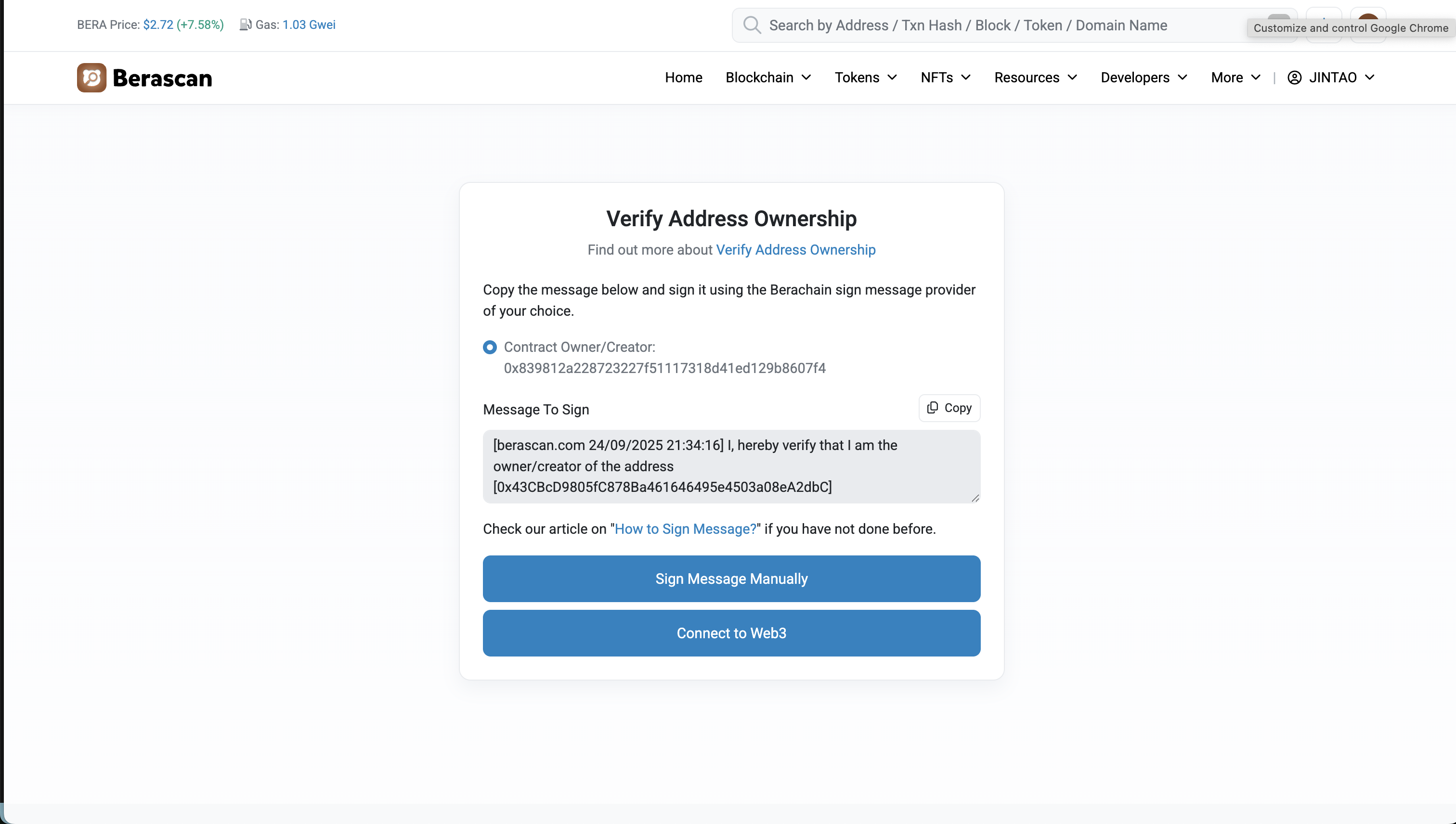Image resolution: width=1456 pixels, height=824 pixels.
Task: Open the More dropdown menu
Action: tap(1236, 77)
